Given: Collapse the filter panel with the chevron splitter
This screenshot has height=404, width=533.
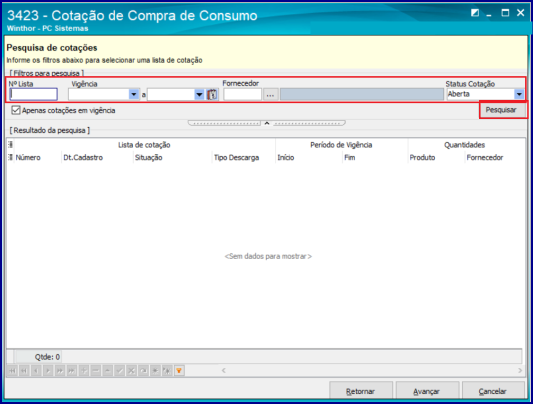Looking at the screenshot, I should [x=267, y=123].
